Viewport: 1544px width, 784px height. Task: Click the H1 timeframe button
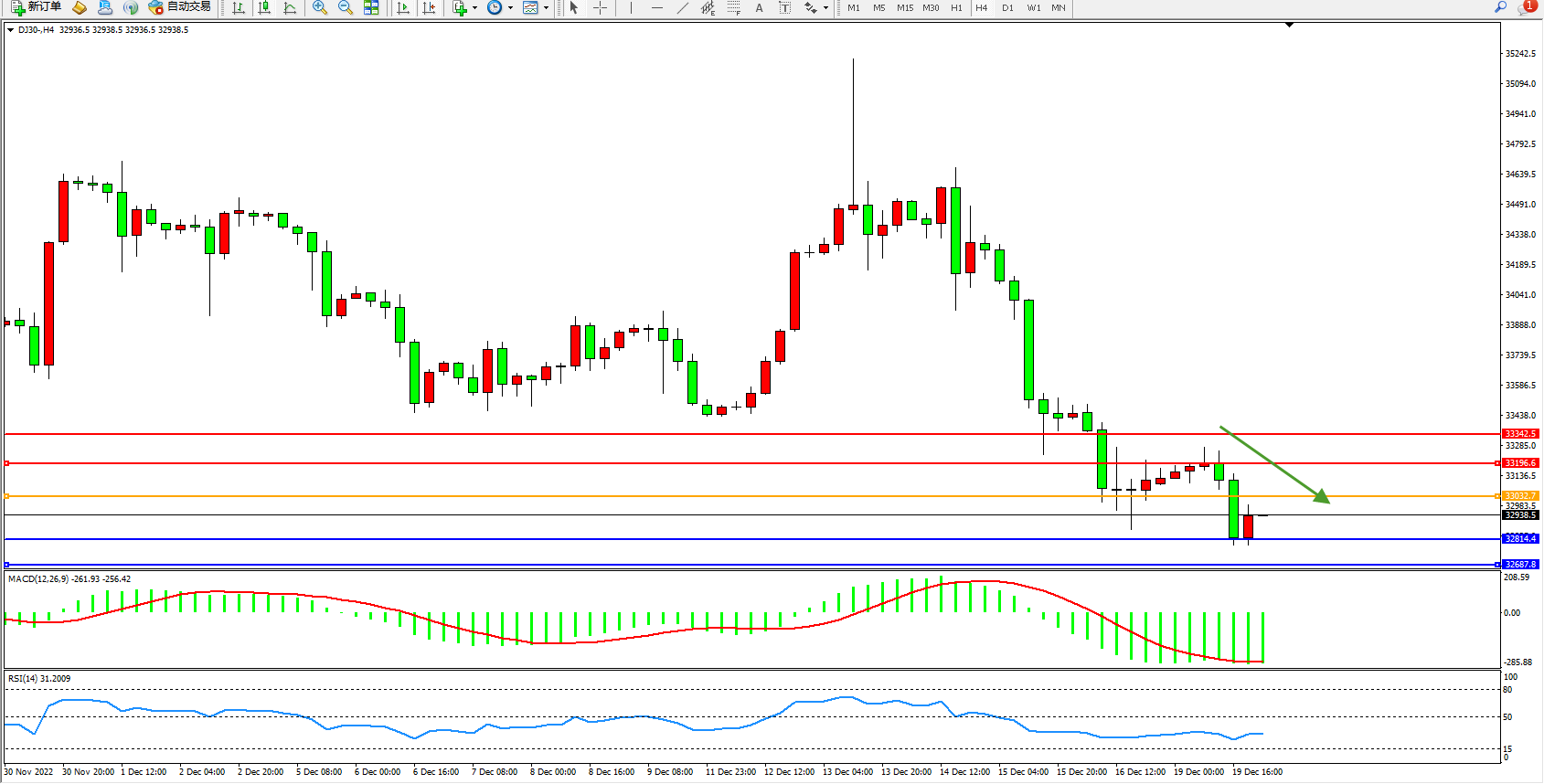(956, 7)
